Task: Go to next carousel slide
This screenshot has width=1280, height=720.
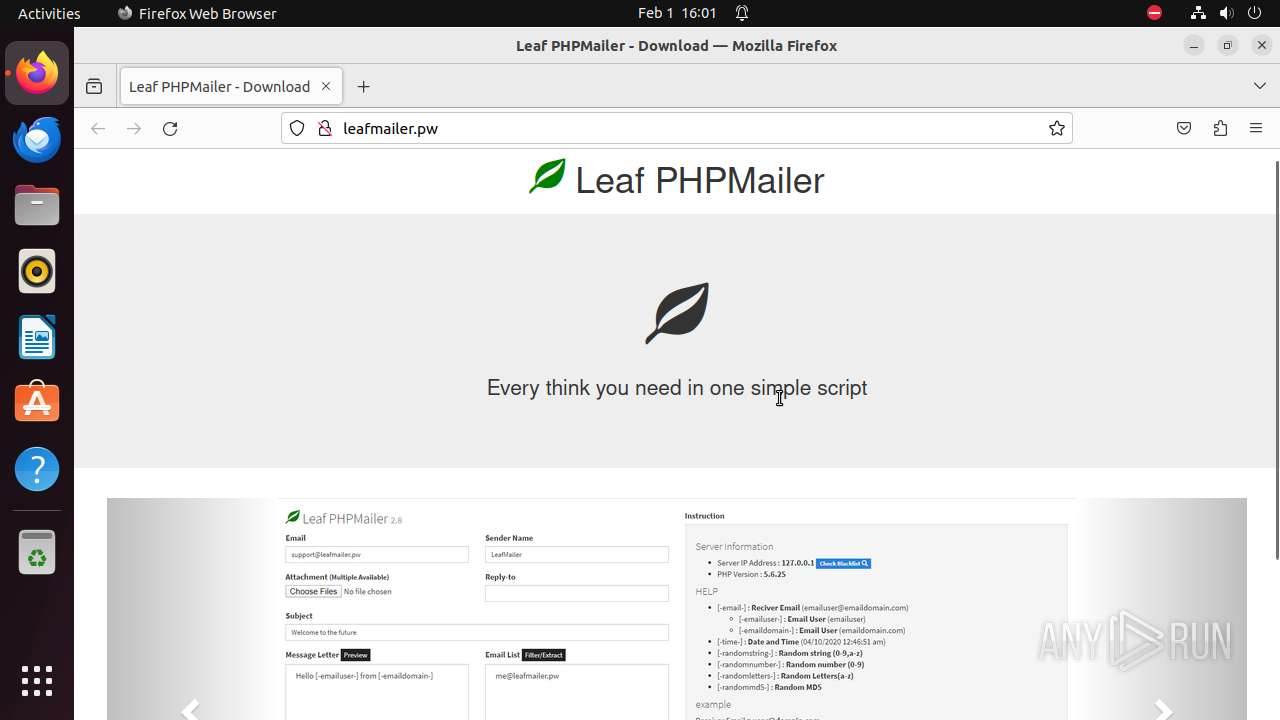Action: 1163,709
